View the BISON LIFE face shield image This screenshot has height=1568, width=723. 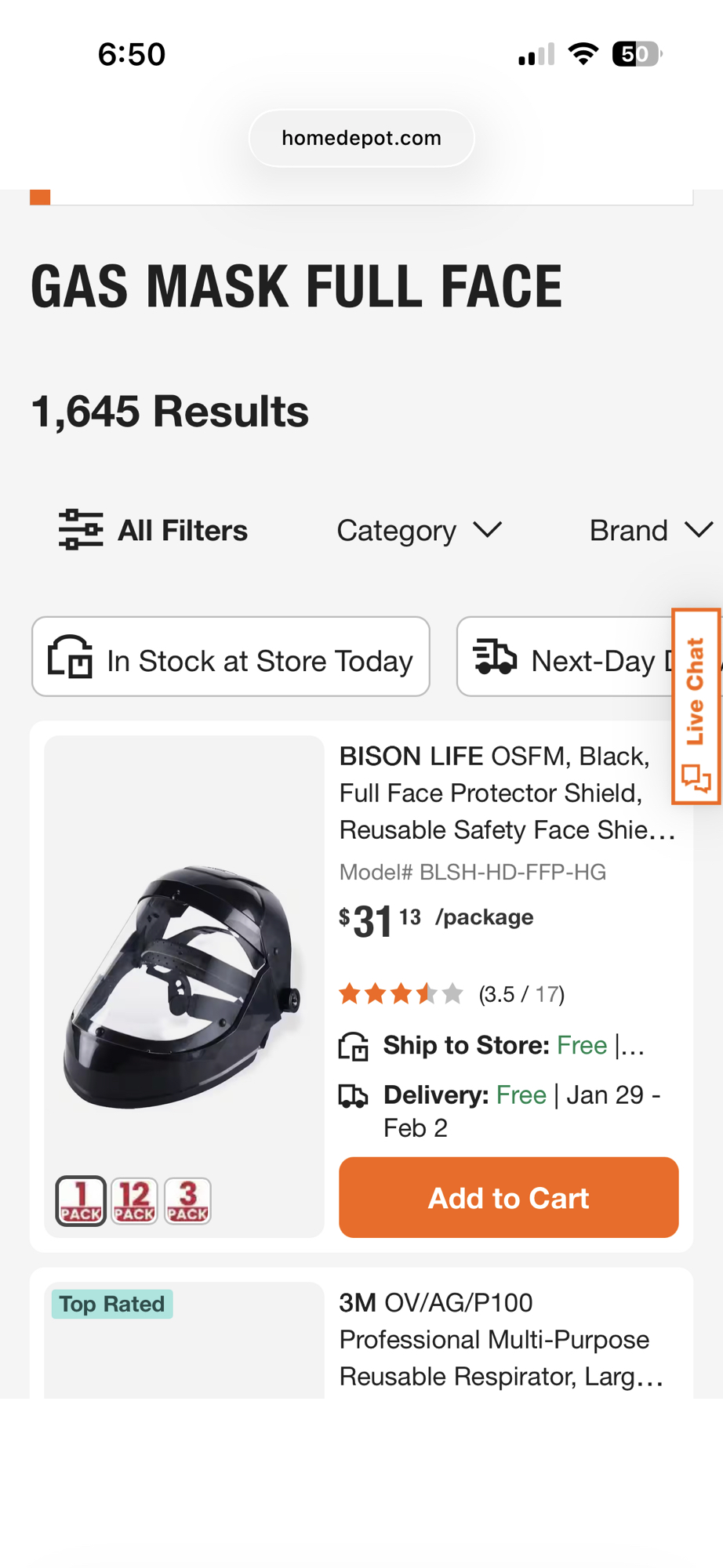184,986
